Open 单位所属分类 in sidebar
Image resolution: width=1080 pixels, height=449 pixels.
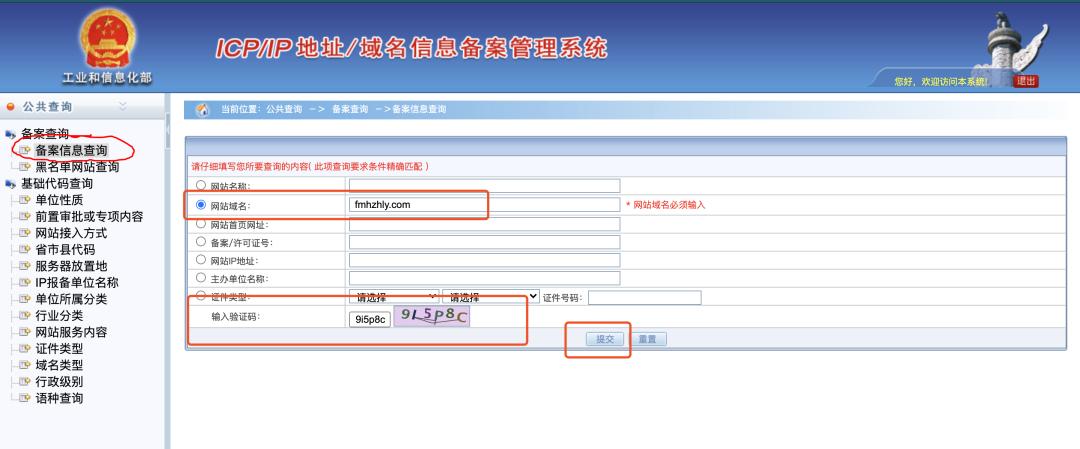71,299
